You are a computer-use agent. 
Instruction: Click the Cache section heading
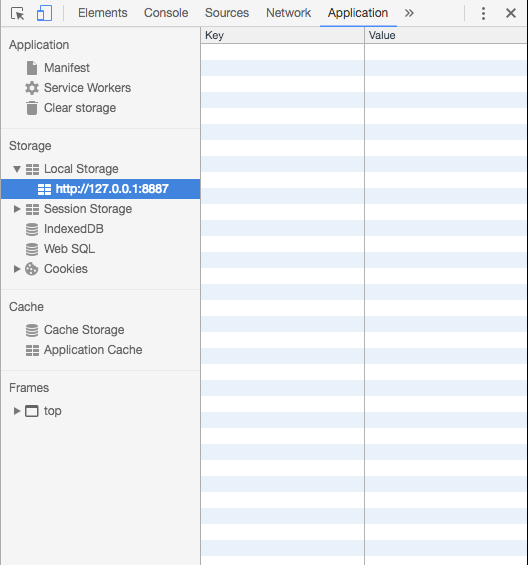26,307
